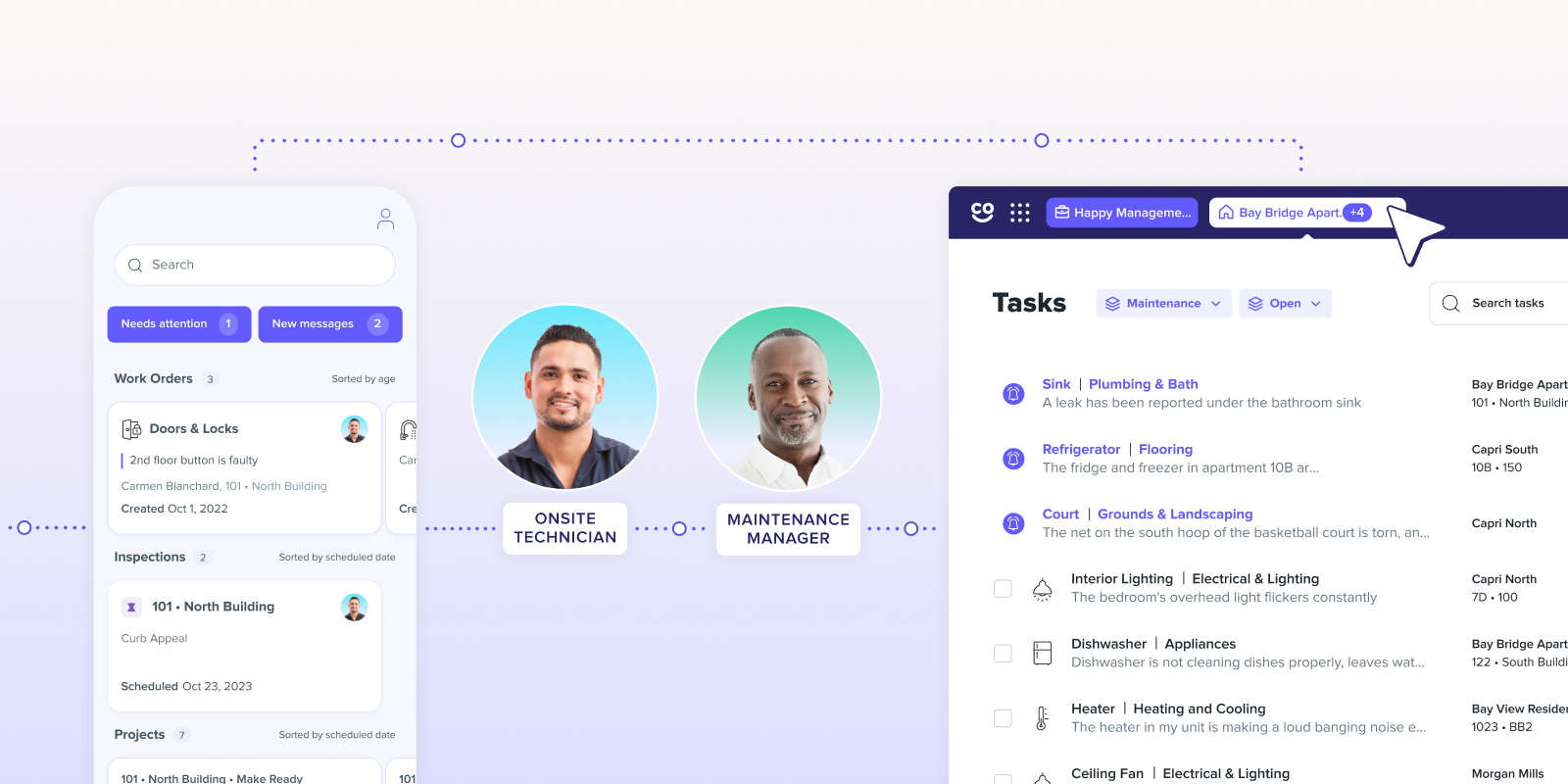
Task: Click the home icon in Bay Bridge chip
Action: (1226, 213)
